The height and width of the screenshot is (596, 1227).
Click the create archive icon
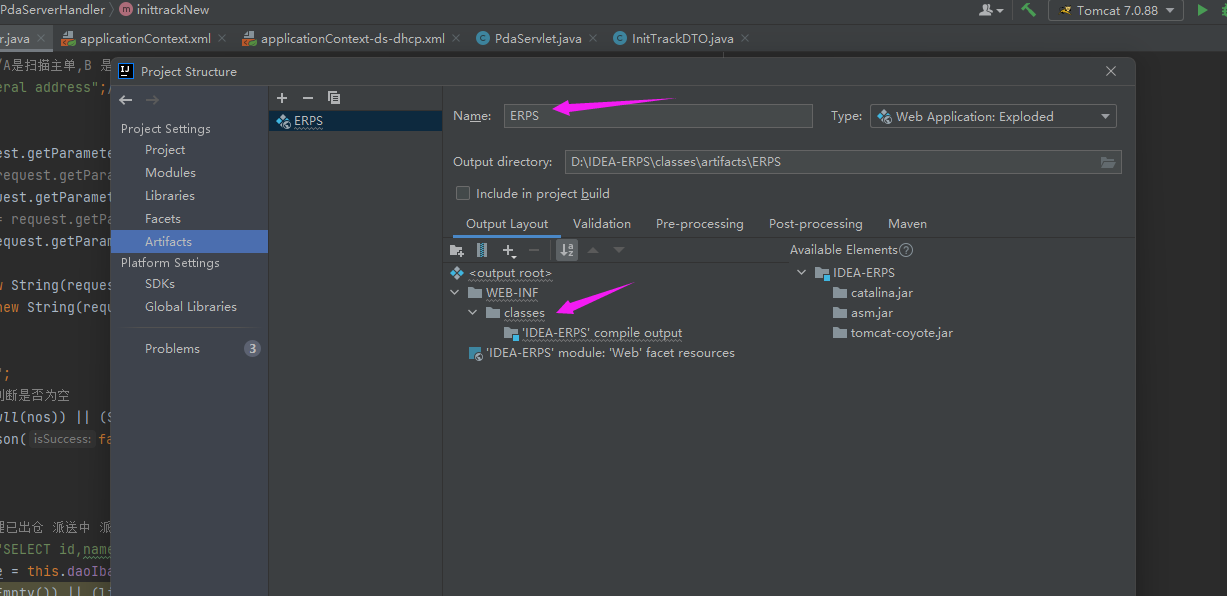[482, 250]
